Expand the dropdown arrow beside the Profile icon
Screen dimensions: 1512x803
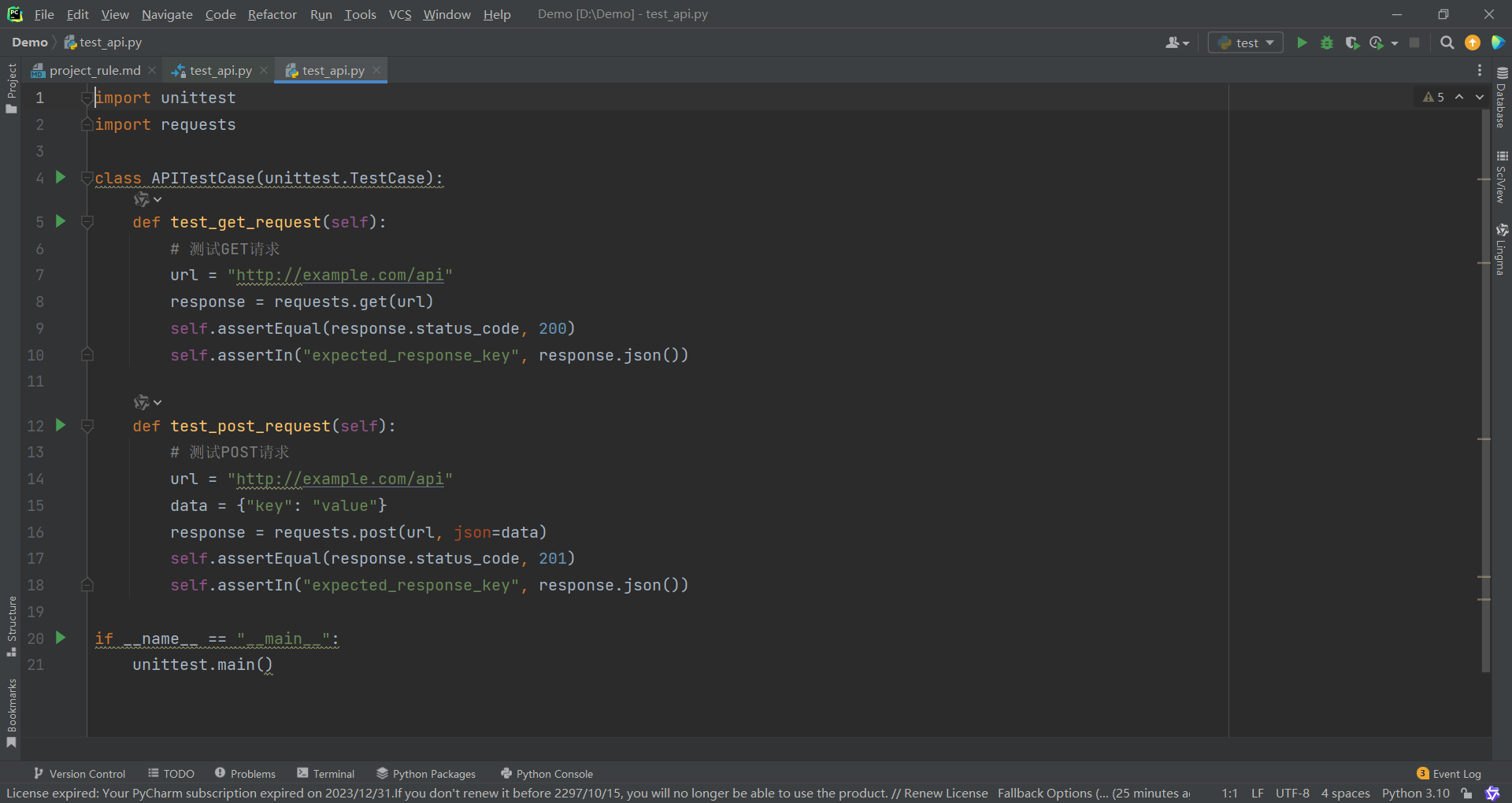point(1395,43)
